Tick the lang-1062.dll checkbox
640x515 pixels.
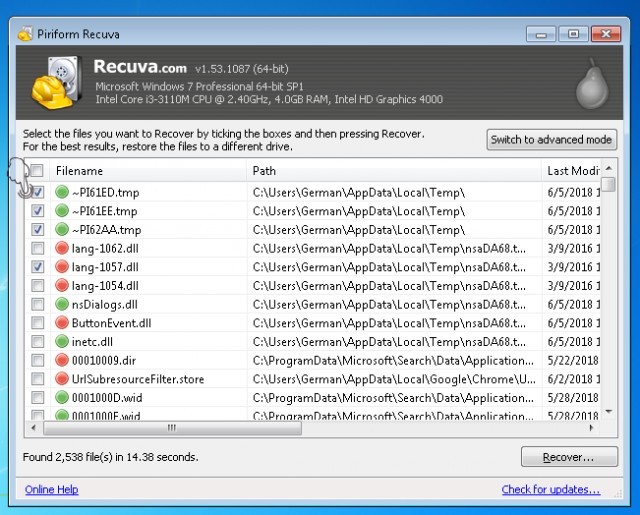[38, 248]
